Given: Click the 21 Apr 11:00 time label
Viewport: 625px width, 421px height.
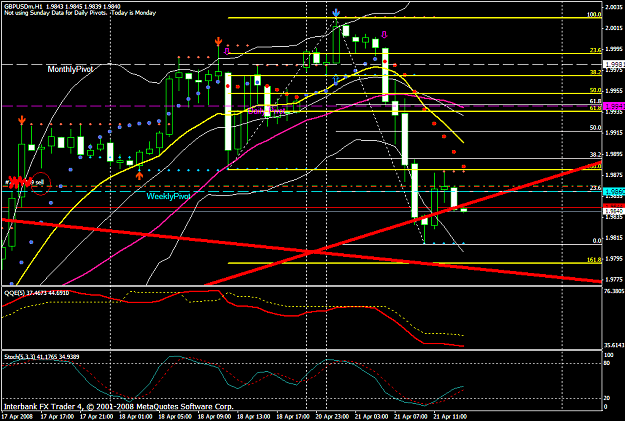Looking at the screenshot, I should [450, 416].
